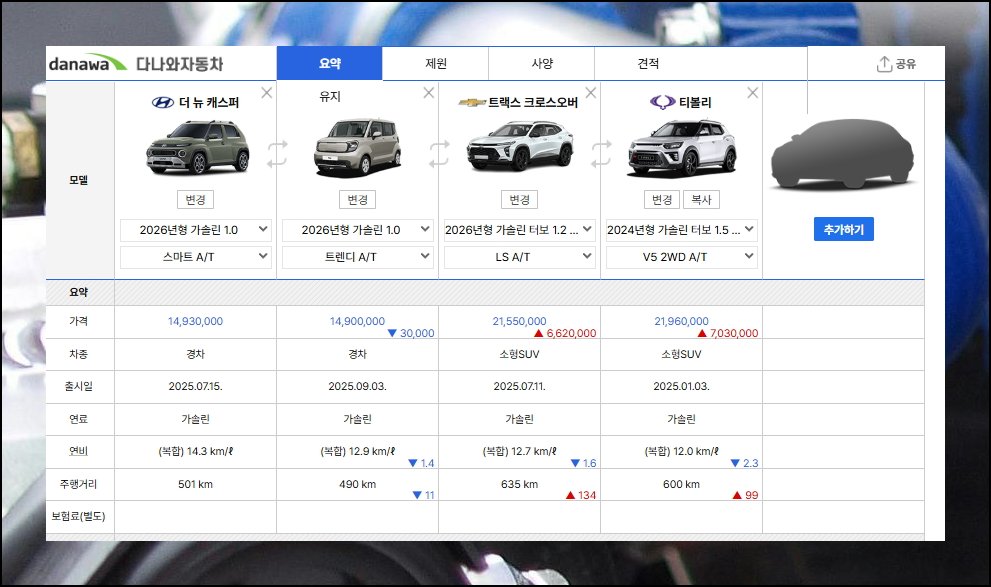The height and width of the screenshot is (587, 991).
Task: Click the 공유 share button
Action: (896, 63)
